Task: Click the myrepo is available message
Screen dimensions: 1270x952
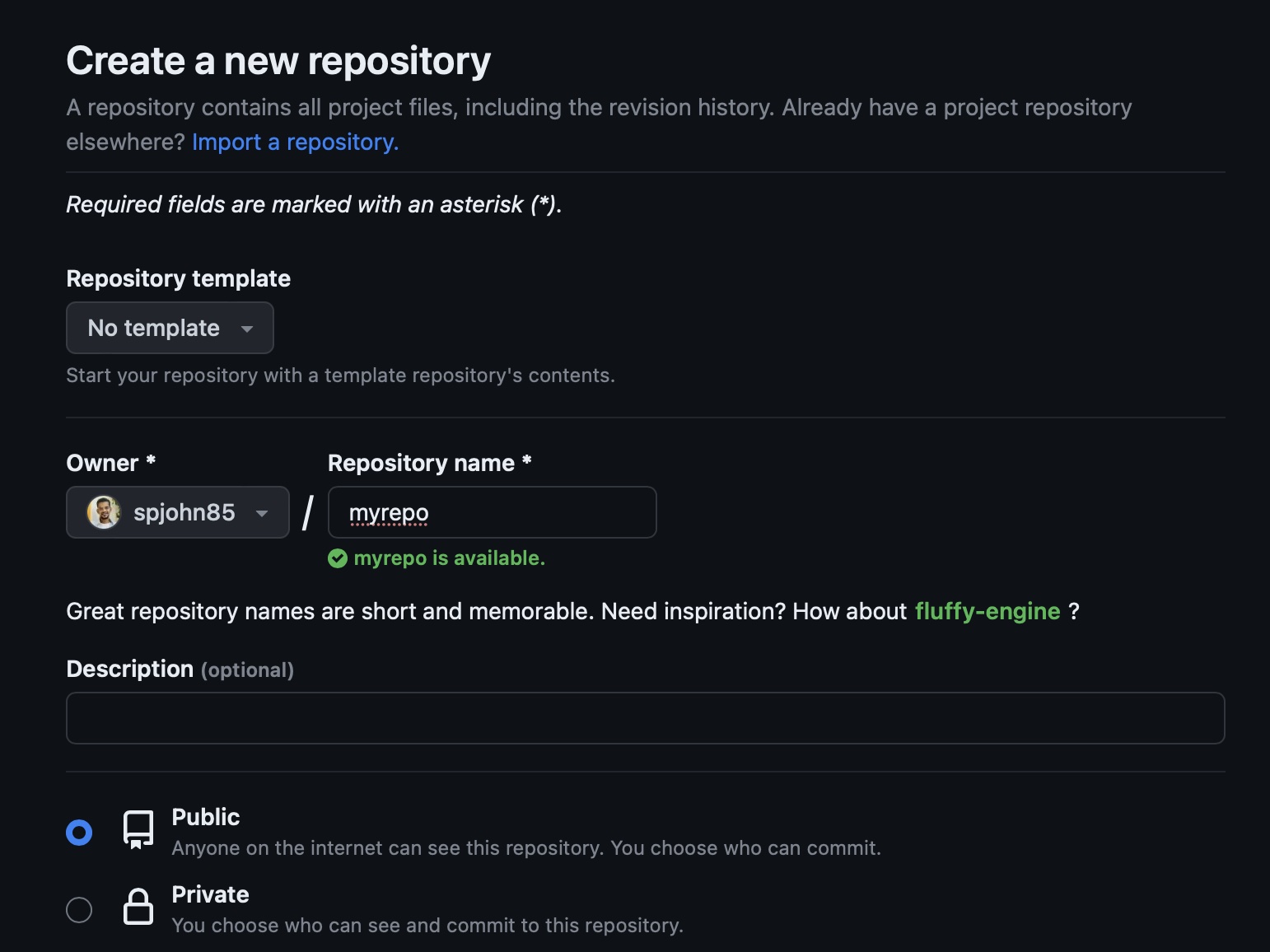Action: pos(450,558)
